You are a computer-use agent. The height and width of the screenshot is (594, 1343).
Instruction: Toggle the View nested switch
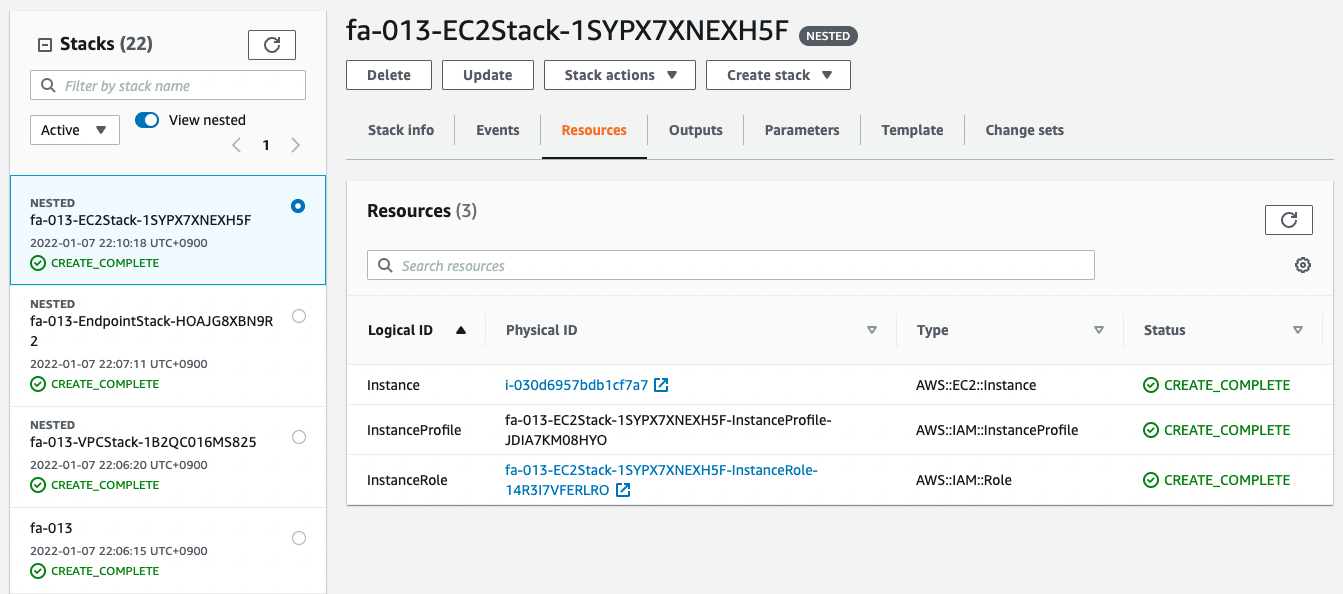click(x=147, y=120)
